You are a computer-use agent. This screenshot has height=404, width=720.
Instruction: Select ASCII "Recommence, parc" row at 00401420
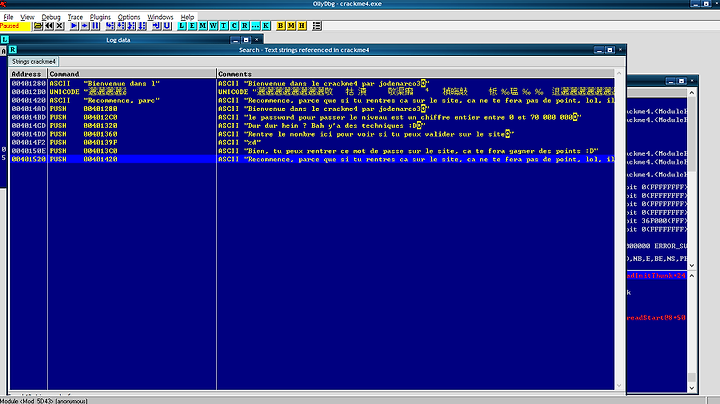pos(312,101)
